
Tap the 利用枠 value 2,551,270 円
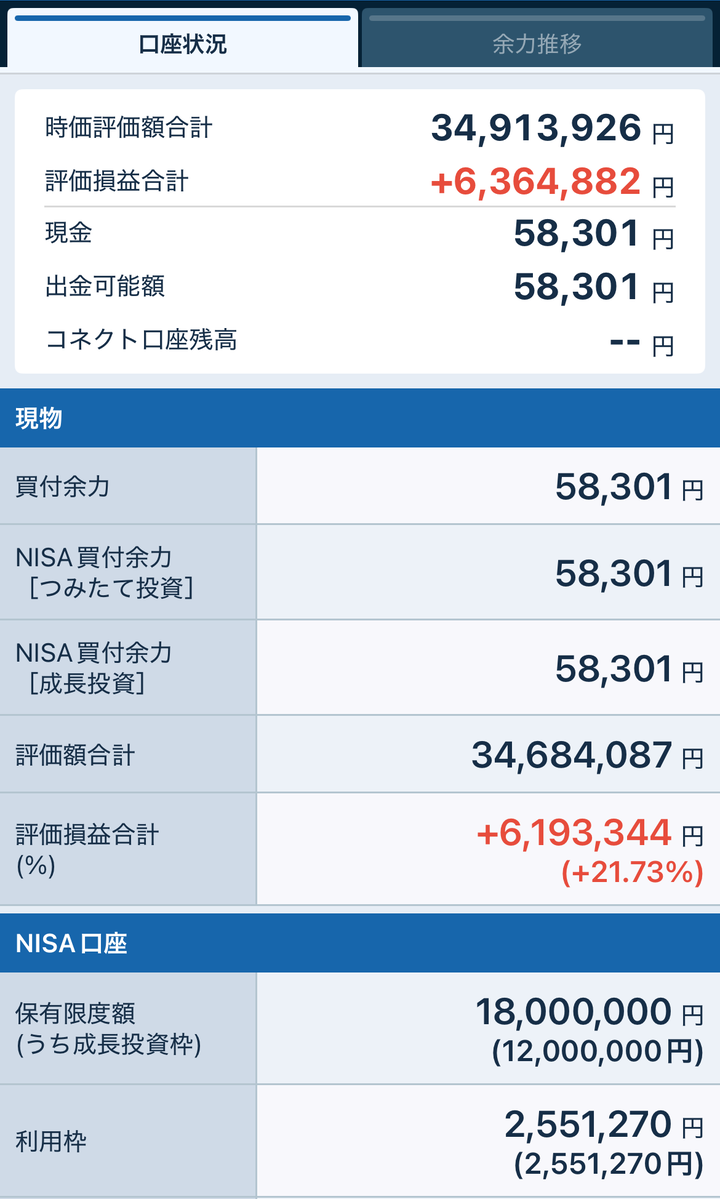tap(604, 1125)
